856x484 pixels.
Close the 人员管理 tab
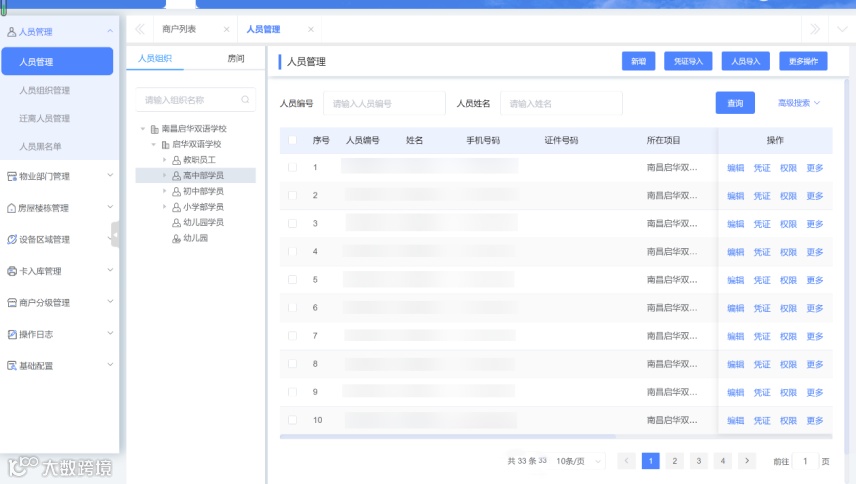311,29
